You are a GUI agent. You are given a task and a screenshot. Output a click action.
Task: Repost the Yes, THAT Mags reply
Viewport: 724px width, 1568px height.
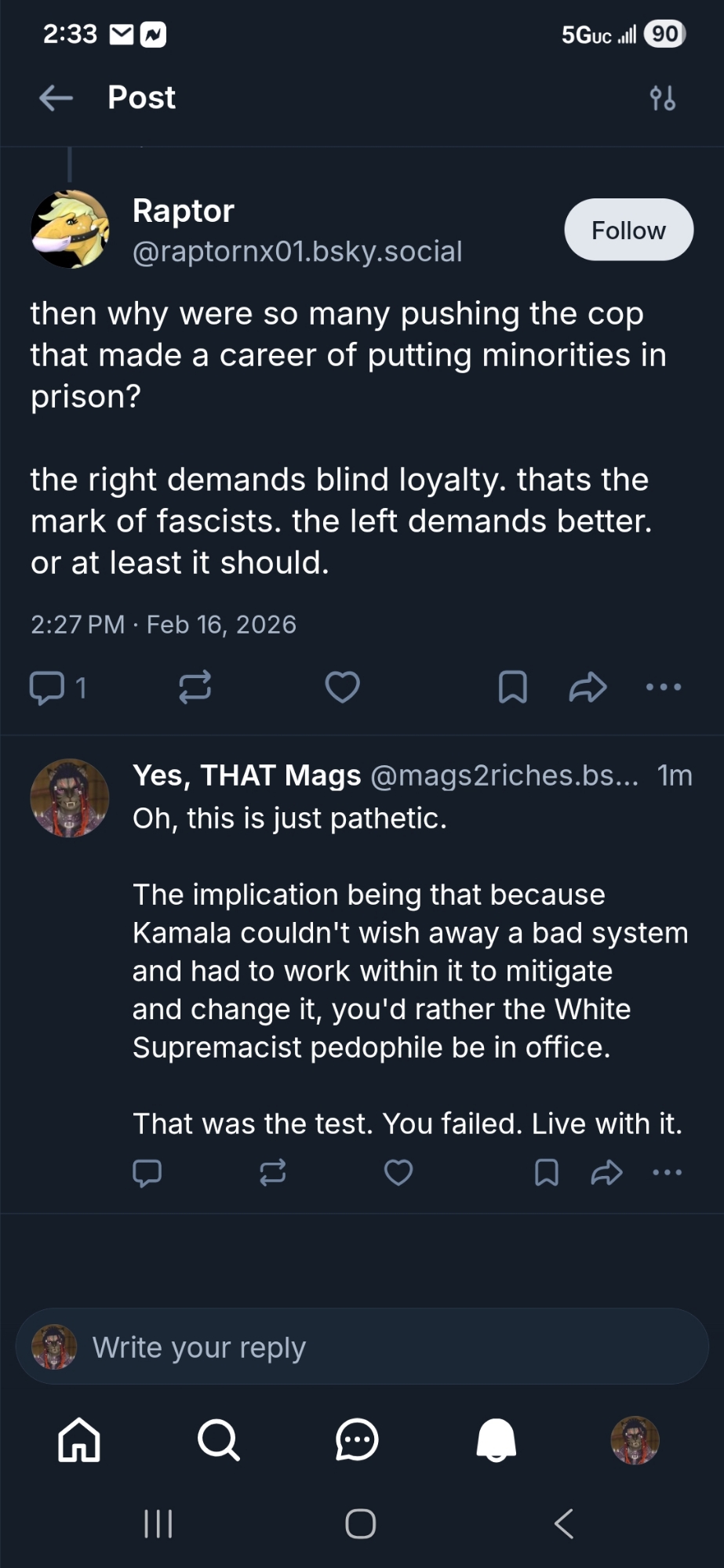point(272,1173)
